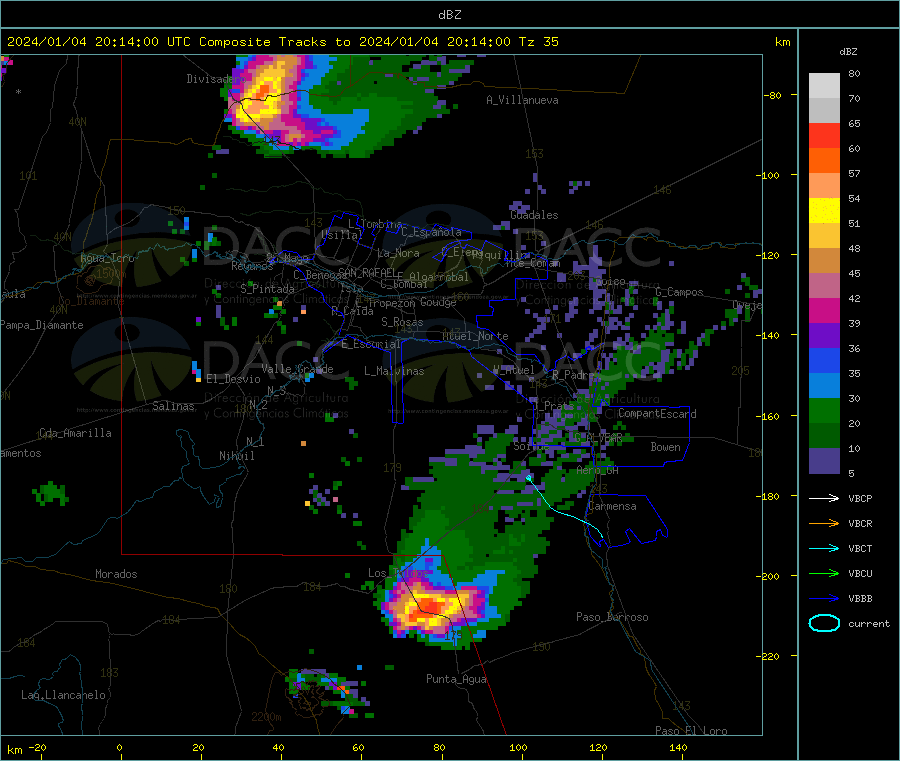This screenshot has height=761, width=900.
Task: Click the 'L_Malvinas' map label
Action: point(394,371)
